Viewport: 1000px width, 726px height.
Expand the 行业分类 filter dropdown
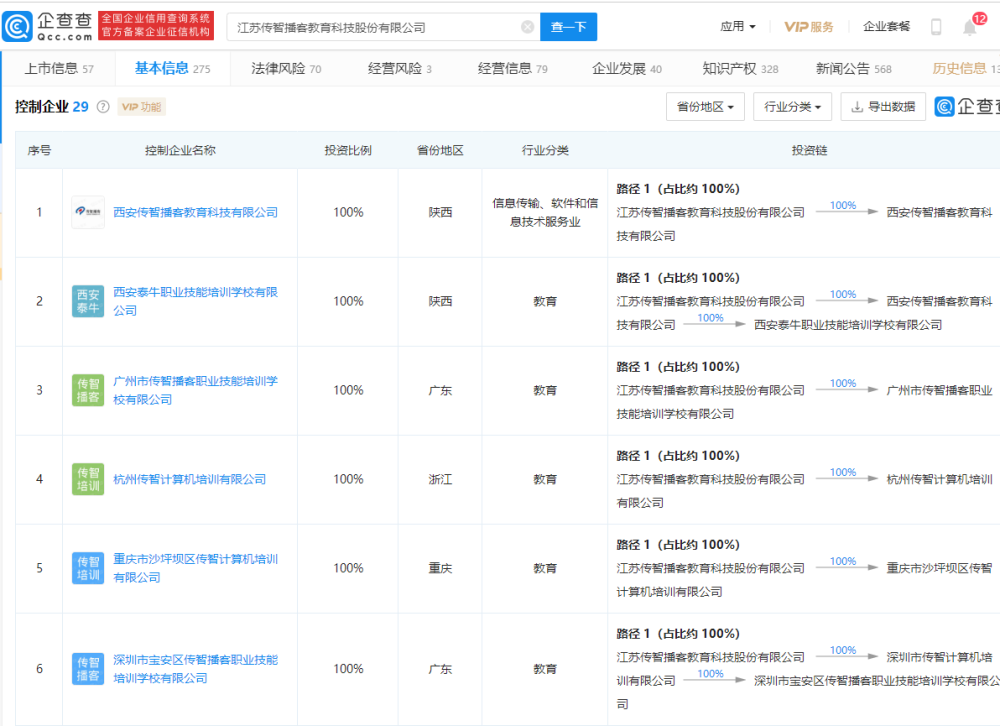pos(793,107)
